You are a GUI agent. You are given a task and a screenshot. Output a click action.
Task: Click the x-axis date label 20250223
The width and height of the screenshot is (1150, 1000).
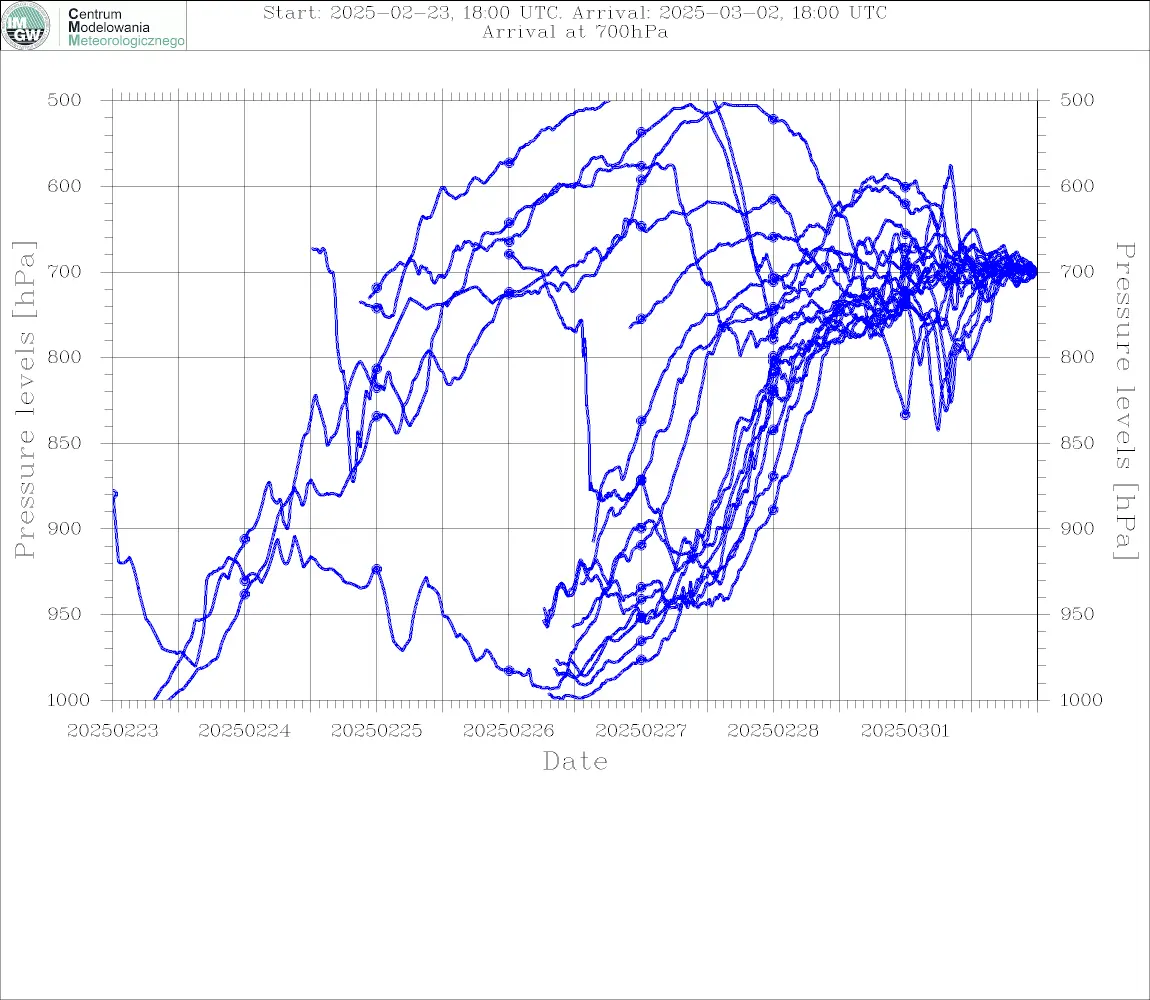[x=112, y=731]
